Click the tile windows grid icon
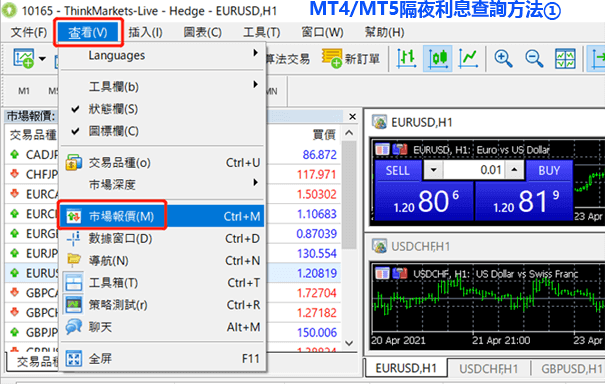The width and height of the screenshot is (605, 384). pyautogui.click(x=565, y=59)
